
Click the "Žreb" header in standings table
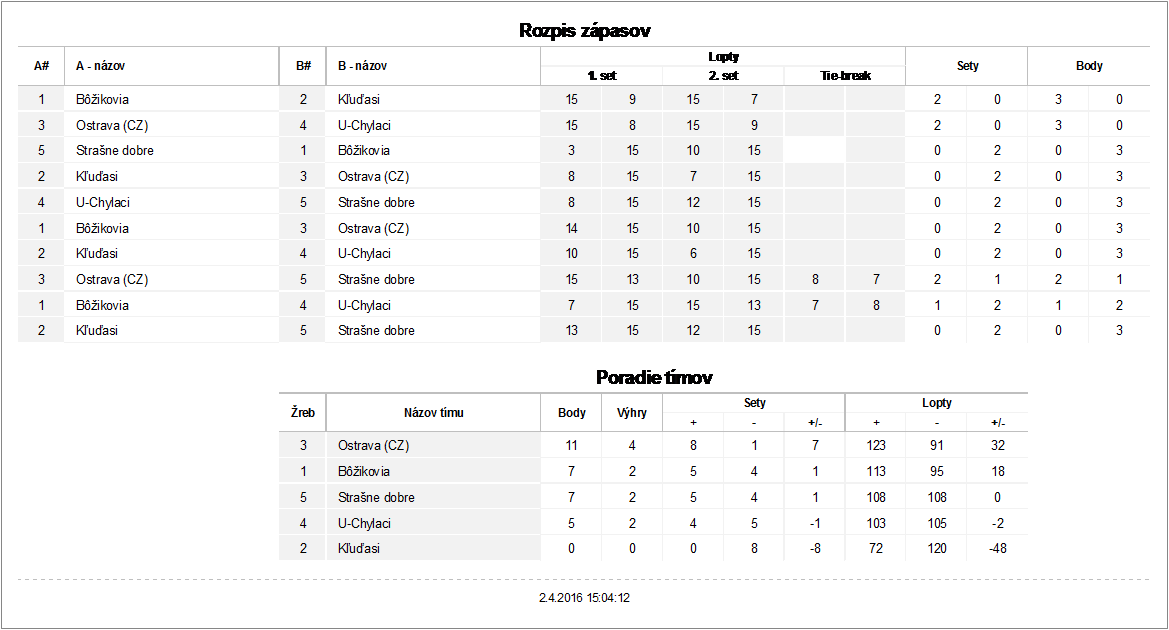click(x=302, y=412)
